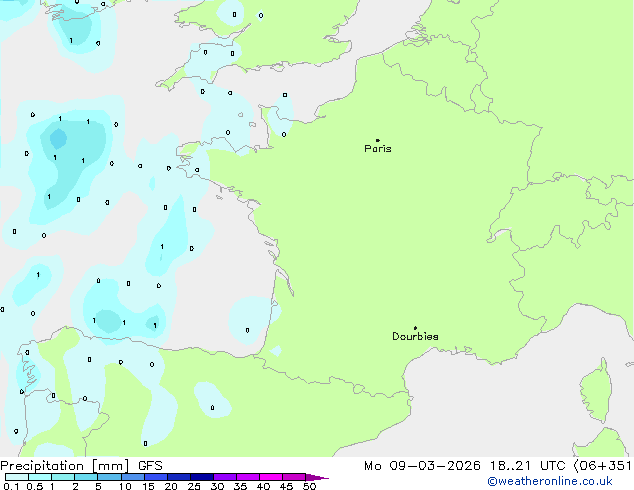Click the '(06+351' forecast run text
634x490 pixels.
[603, 466]
